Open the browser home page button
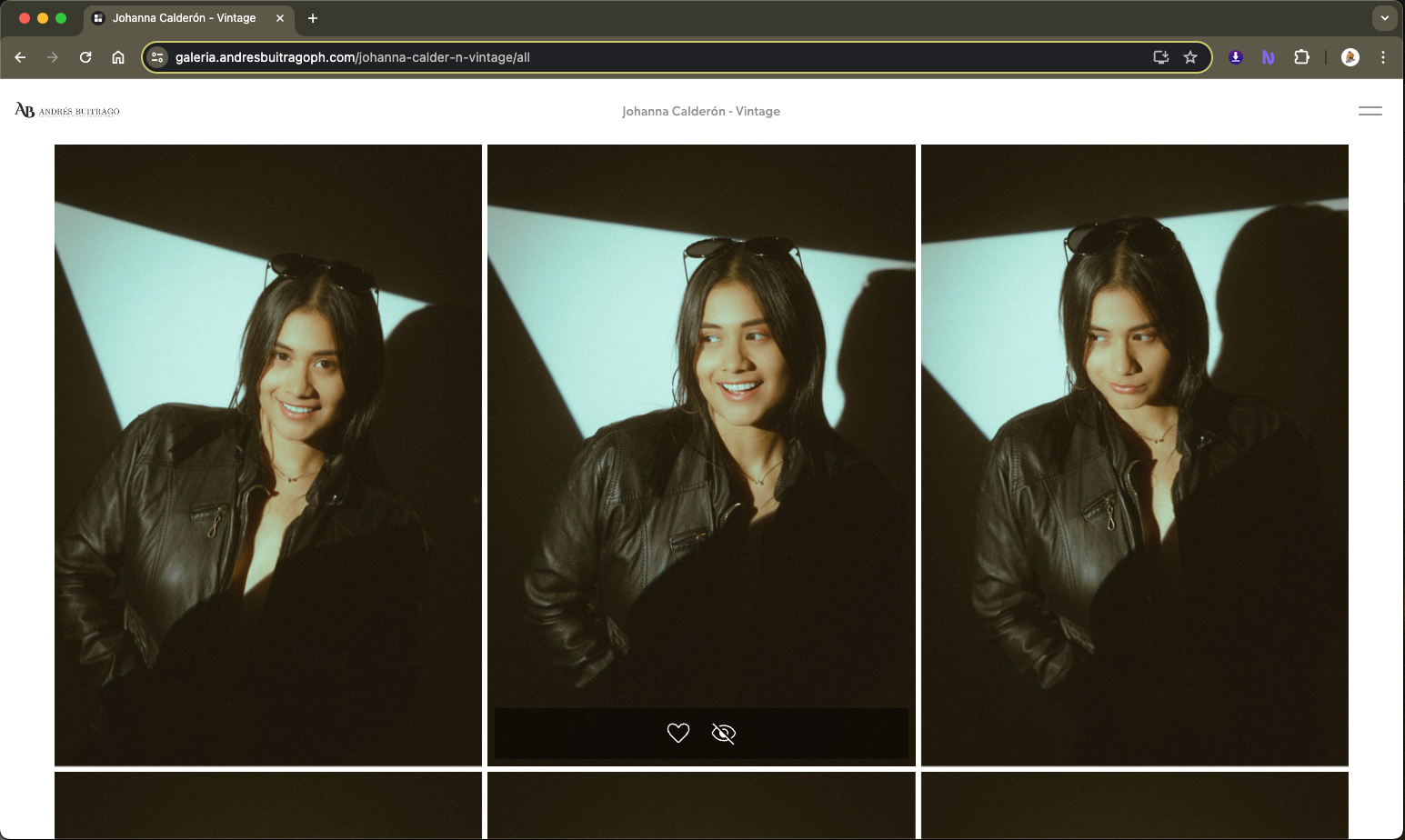Viewport: 1405px width, 840px height. (118, 57)
